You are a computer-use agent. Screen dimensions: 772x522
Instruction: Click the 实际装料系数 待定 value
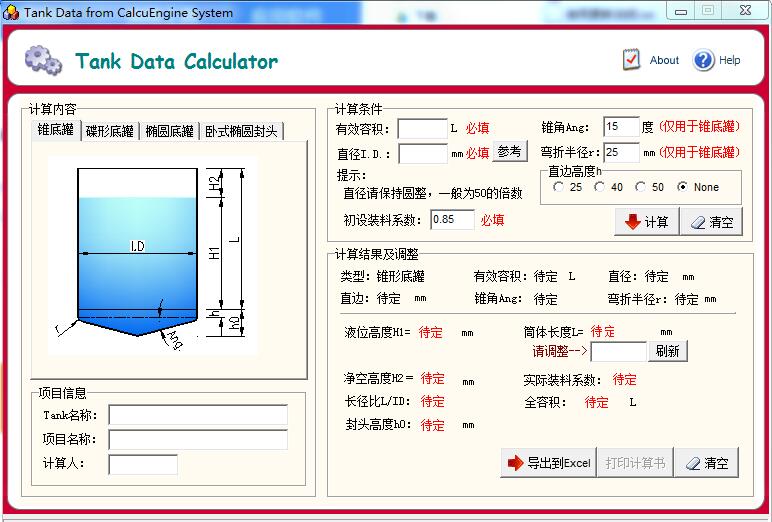(624, 379)
